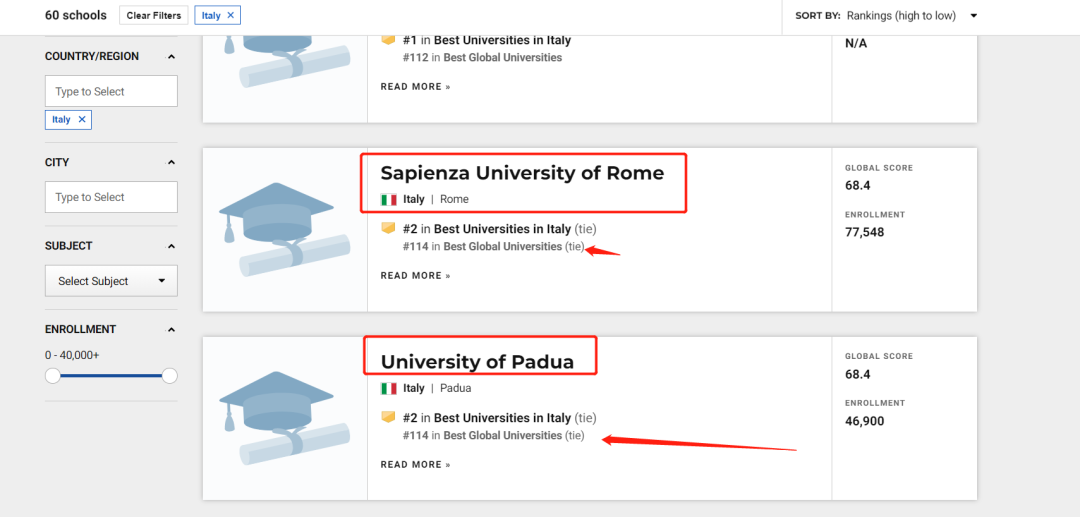Open Sapienza University of Rome title link

[522, 173]
